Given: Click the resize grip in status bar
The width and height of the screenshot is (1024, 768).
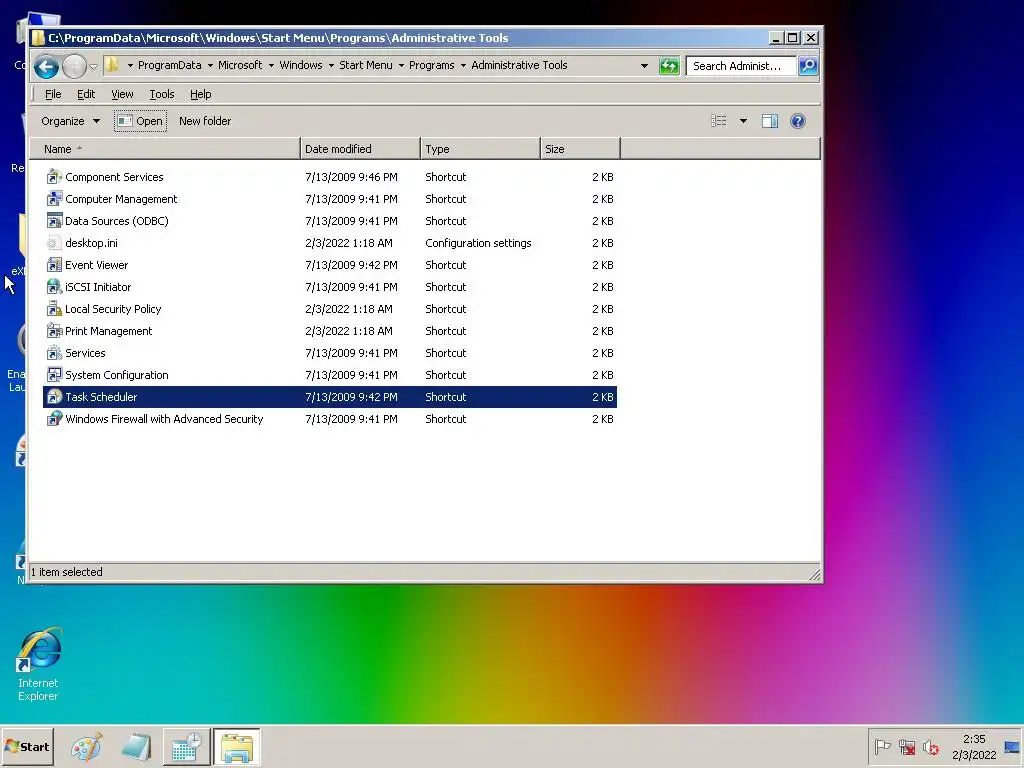Looking at the screenshot, I should pos(814,574).
